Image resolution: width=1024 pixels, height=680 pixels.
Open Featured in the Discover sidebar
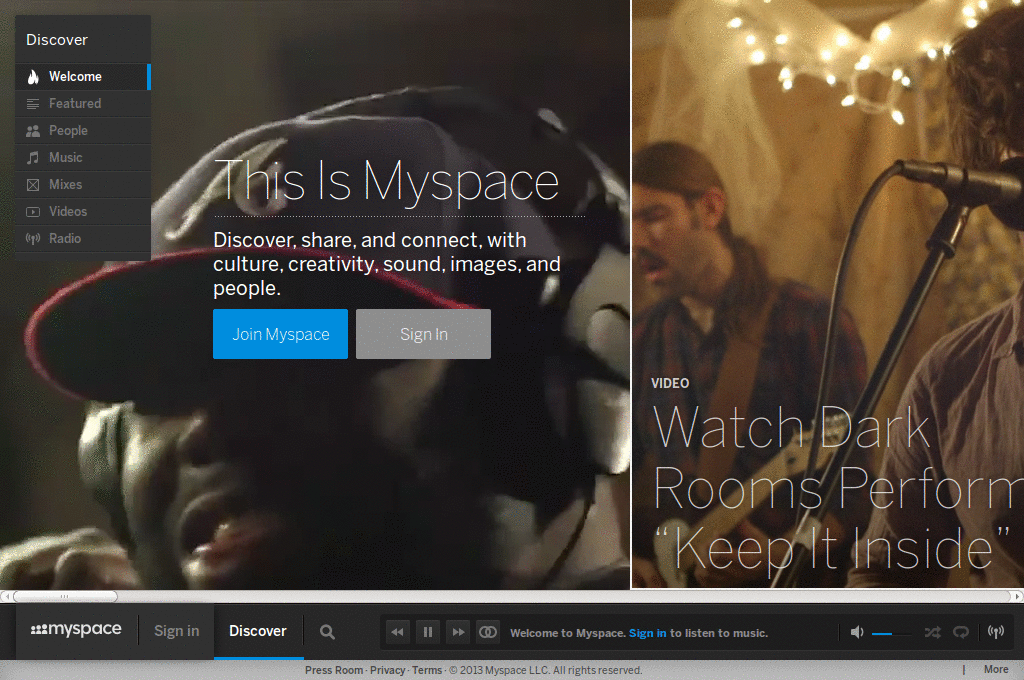(83, 103)
